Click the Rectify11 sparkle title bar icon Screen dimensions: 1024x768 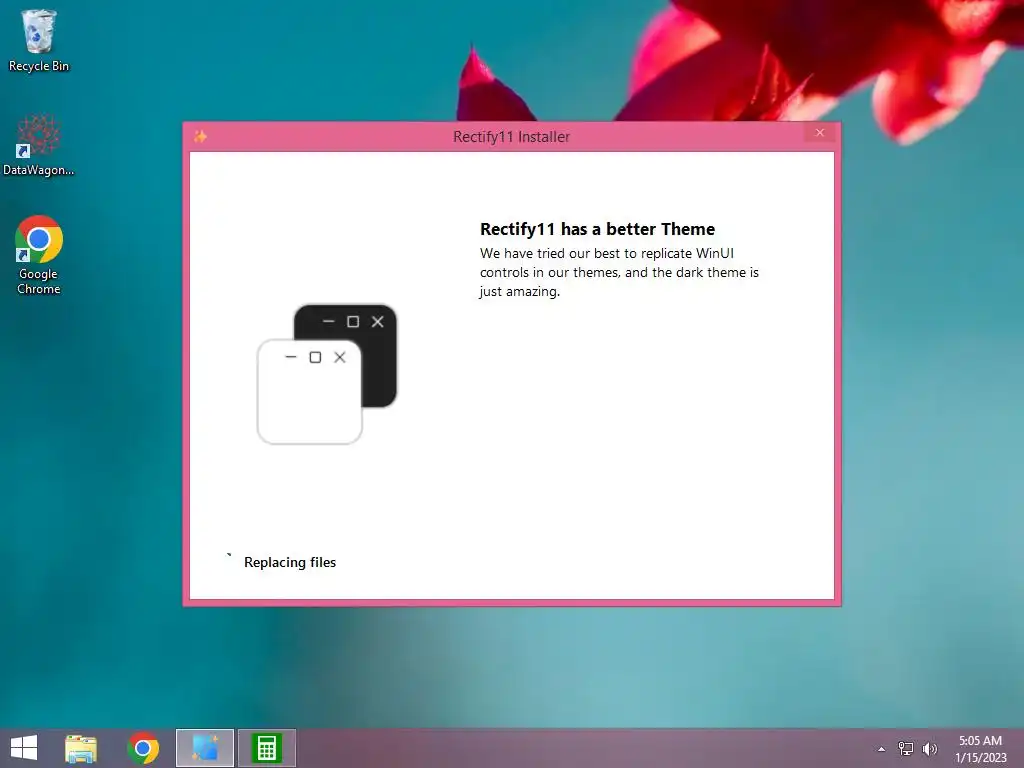pos(200,136)
